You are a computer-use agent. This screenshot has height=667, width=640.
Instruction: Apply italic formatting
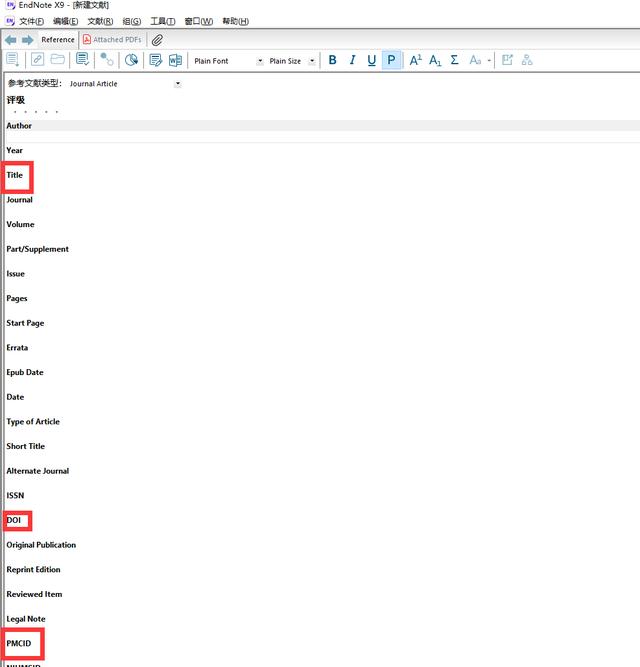pos(352,60)
